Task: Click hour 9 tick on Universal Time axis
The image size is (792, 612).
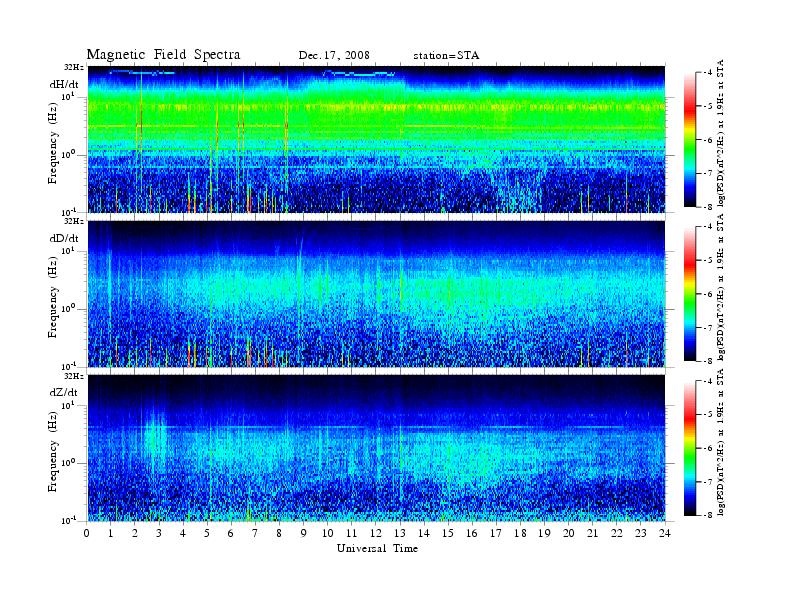Action: click(304, 533)
